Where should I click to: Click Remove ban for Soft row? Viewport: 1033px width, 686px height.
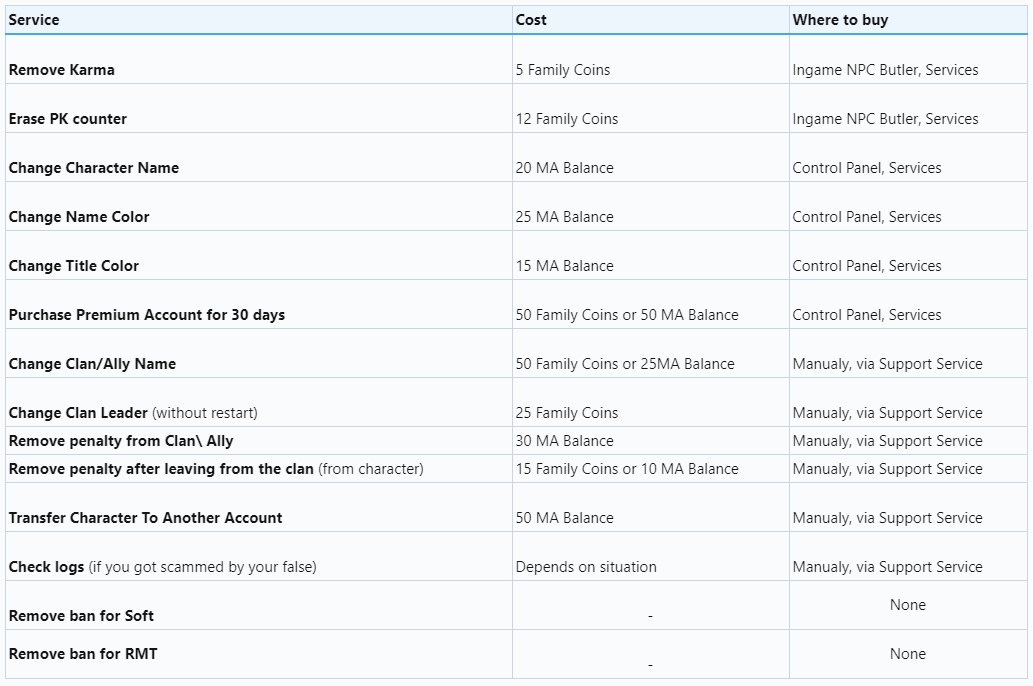(x=81, y=616)
